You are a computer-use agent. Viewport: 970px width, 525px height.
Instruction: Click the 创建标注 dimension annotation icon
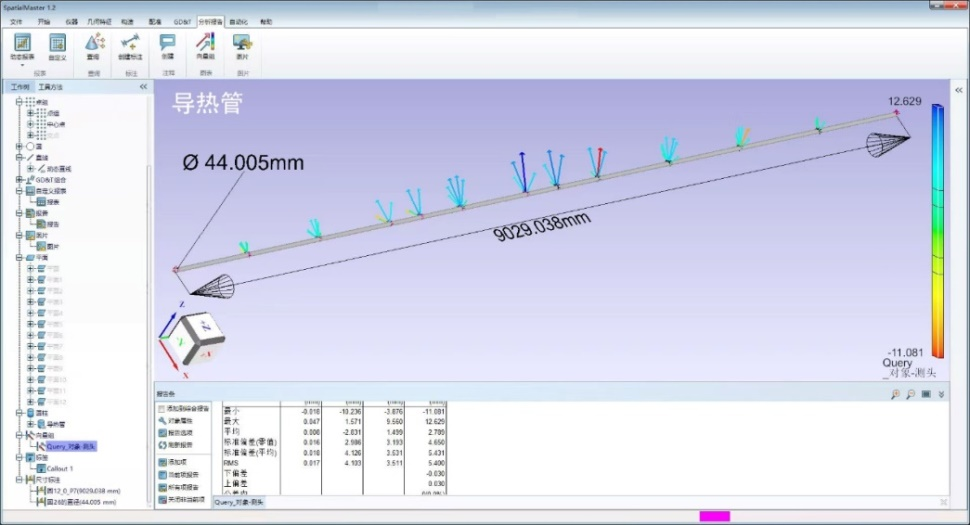click(129, 43)
